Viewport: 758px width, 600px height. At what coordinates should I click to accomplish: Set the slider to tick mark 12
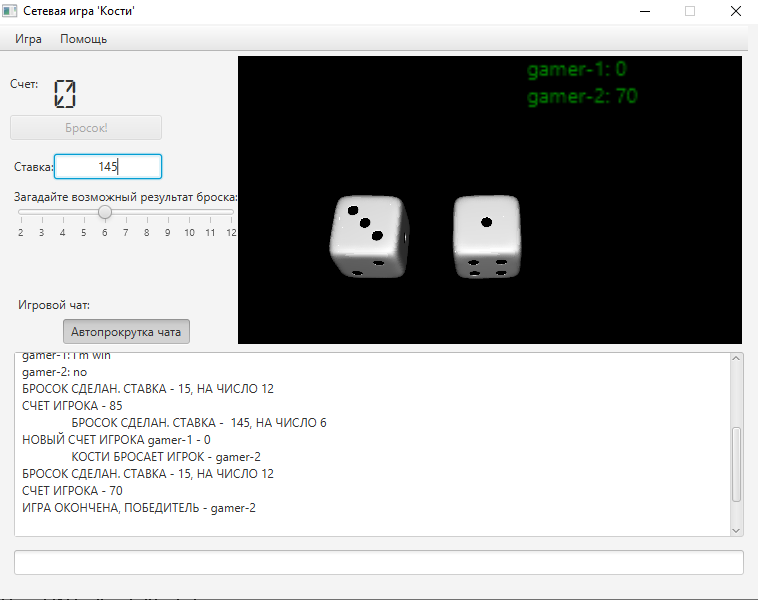[x=231, y=212]
